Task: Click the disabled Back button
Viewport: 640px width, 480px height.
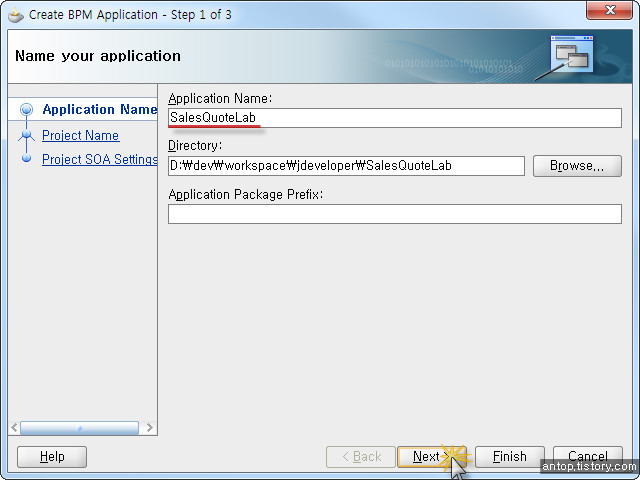Action: 361,456
